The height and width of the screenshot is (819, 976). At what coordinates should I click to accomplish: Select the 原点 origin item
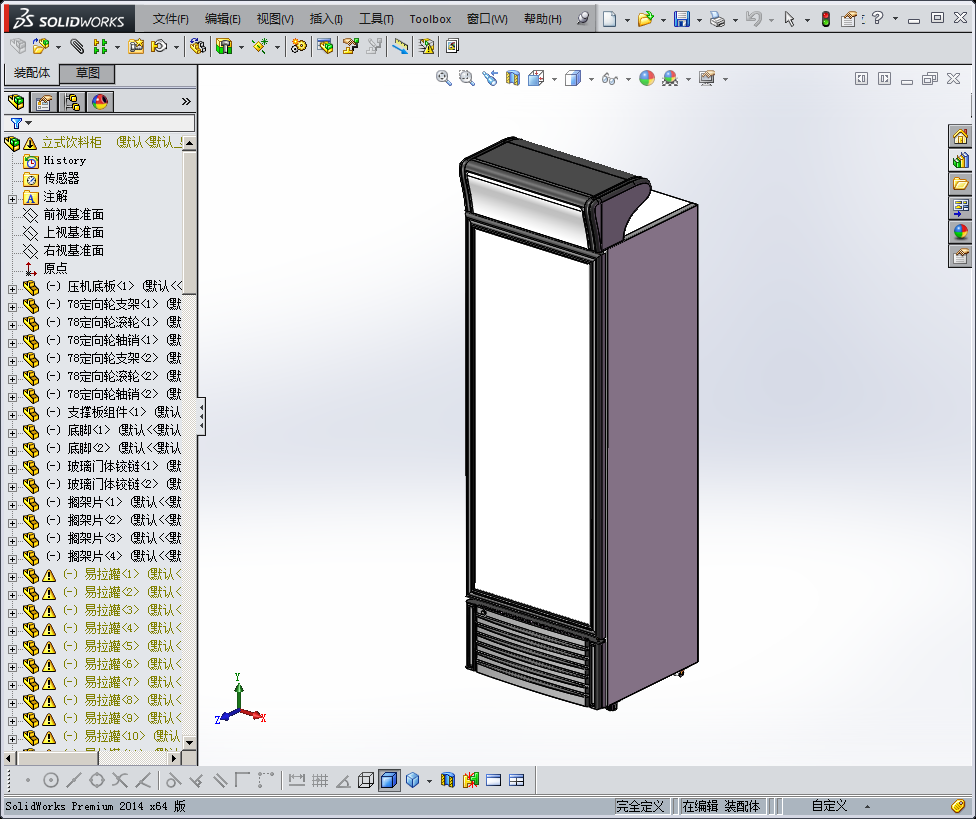55,268
